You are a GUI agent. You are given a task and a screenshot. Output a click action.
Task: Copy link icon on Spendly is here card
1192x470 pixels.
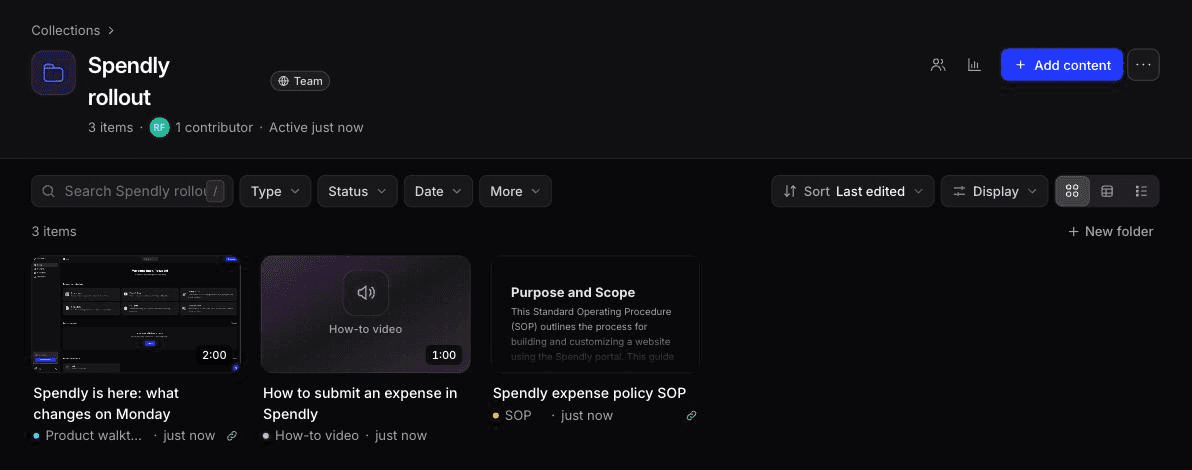tap(232, 436)
